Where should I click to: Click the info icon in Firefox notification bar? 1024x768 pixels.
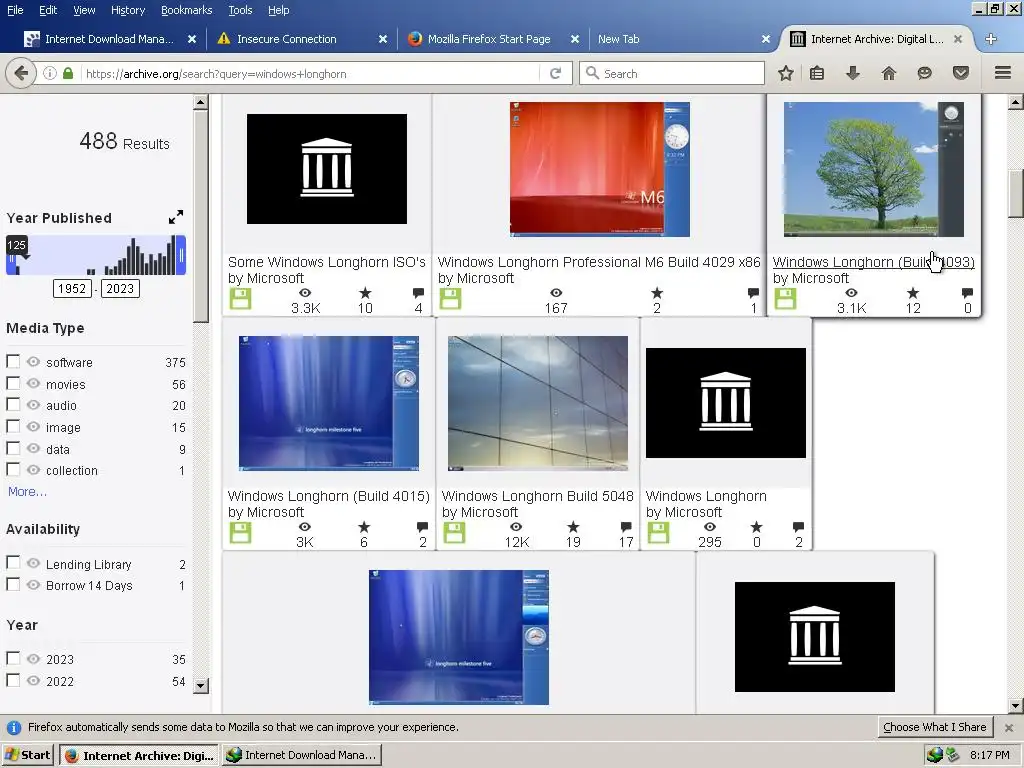click(14, 727)
